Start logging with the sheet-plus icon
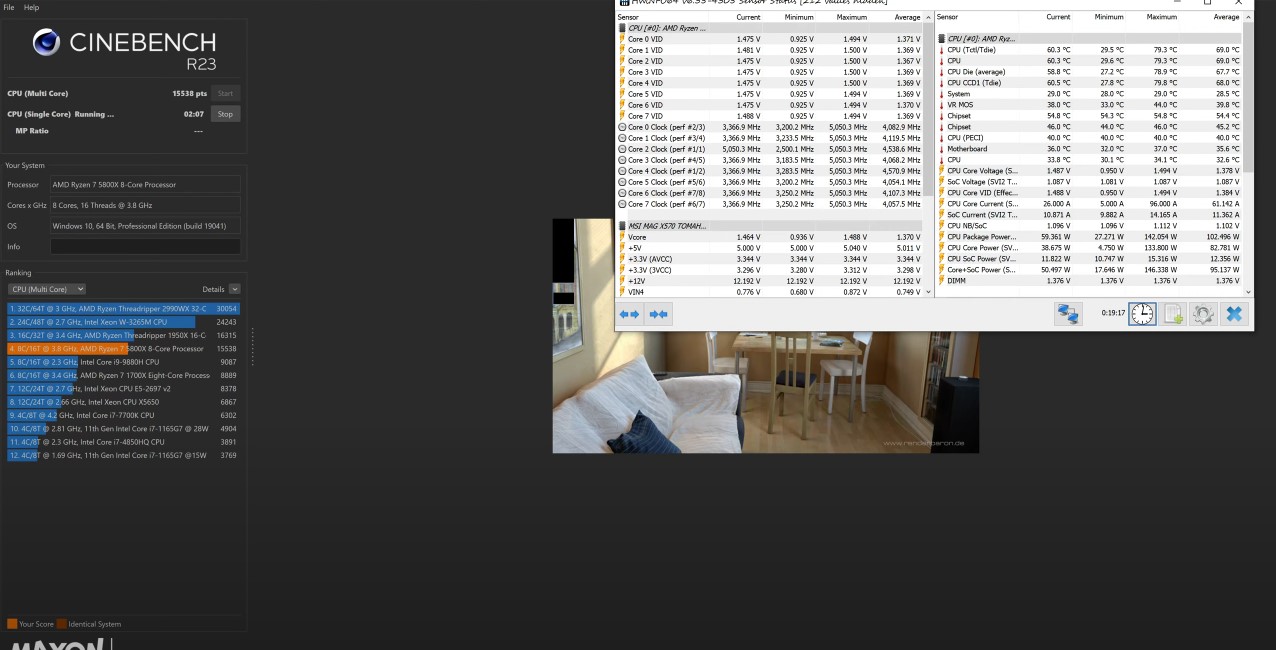 point(1173,314)
